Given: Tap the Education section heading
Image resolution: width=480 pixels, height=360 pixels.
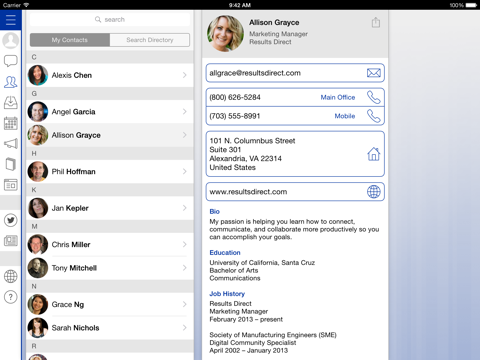Looking at the screenshot, I should 225,252.
